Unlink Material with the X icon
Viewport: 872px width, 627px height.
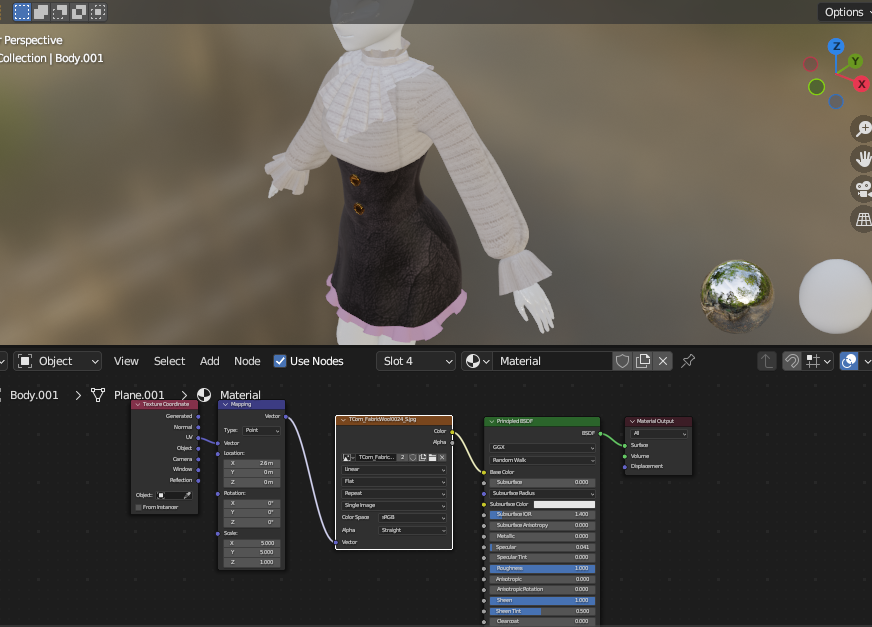(x=663, y=361)
